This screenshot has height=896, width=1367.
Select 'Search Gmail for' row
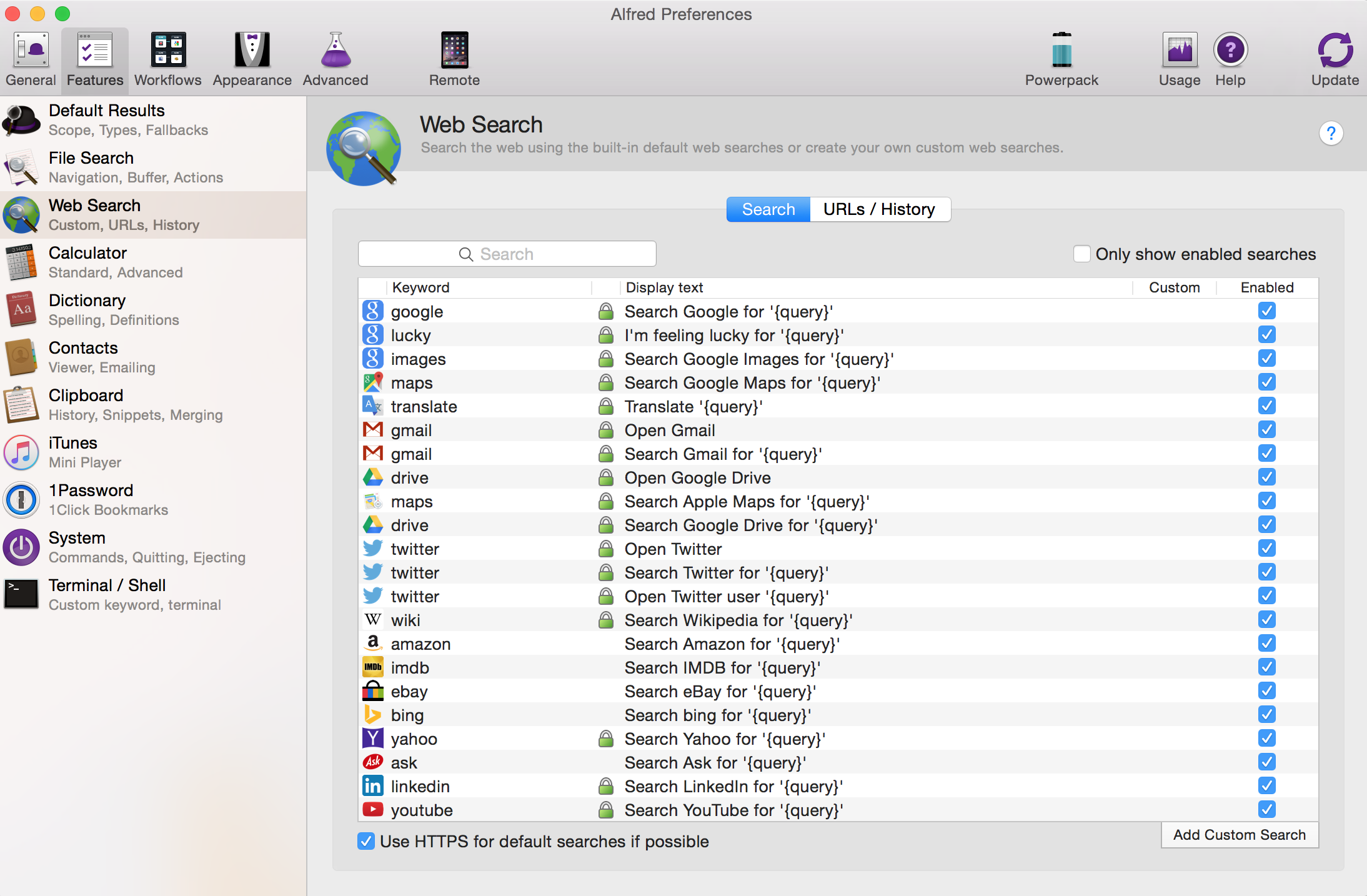point(838,454)
